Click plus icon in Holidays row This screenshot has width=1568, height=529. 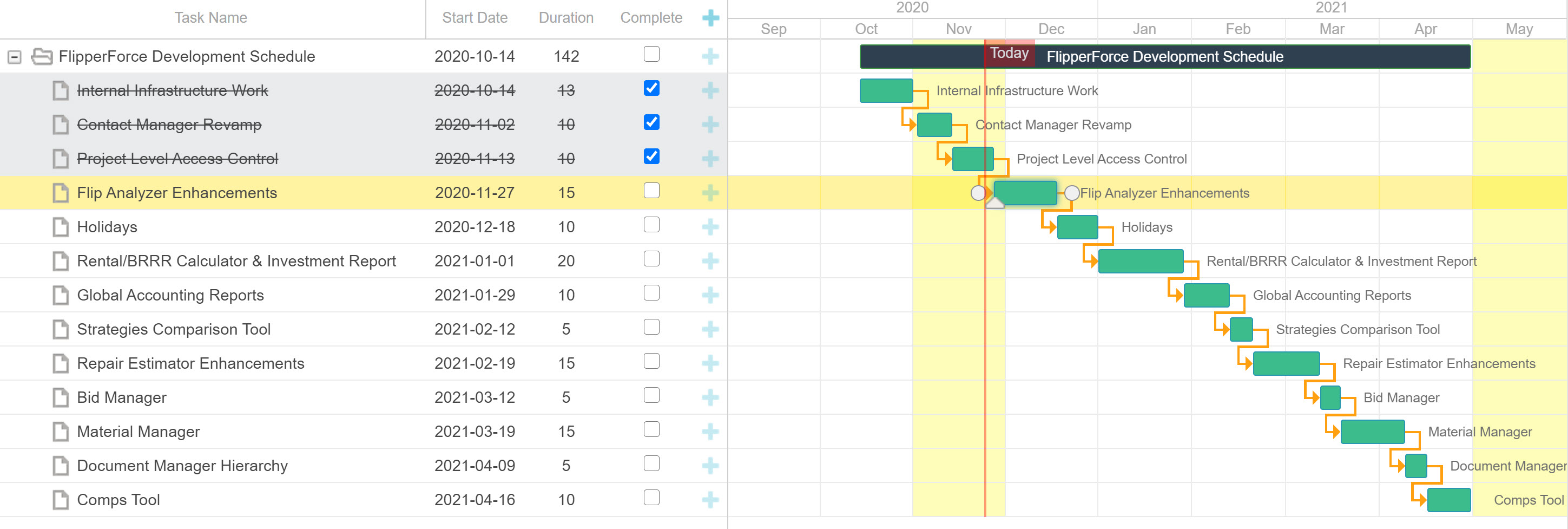pyautogui.click(x=710, y=227)
